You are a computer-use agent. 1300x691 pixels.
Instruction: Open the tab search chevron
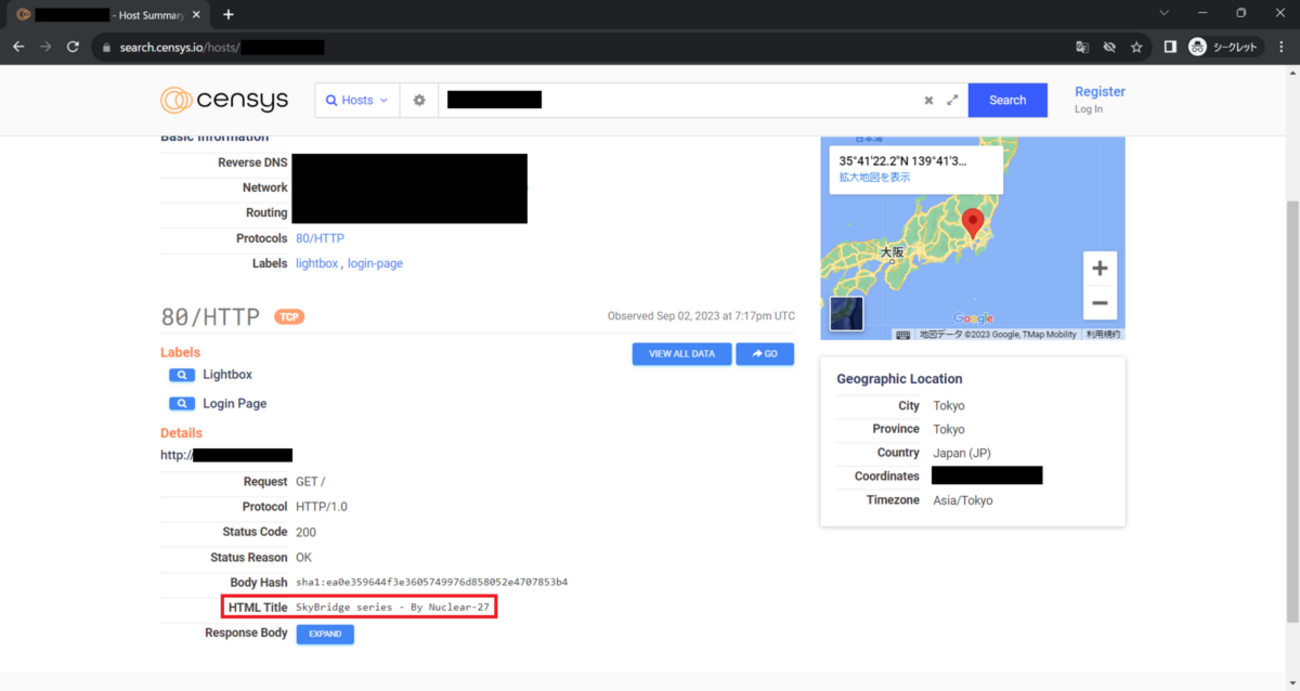[1164, 13]
